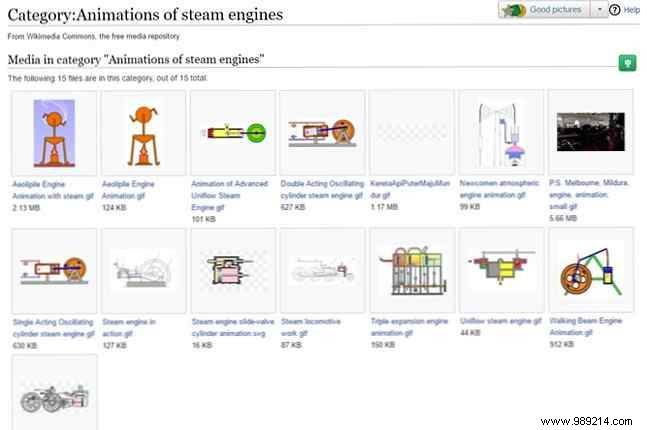647x430 pixels.
Task: Click Steam engine slide-valve cylinder animation link
Action: [x=232, y=327]
